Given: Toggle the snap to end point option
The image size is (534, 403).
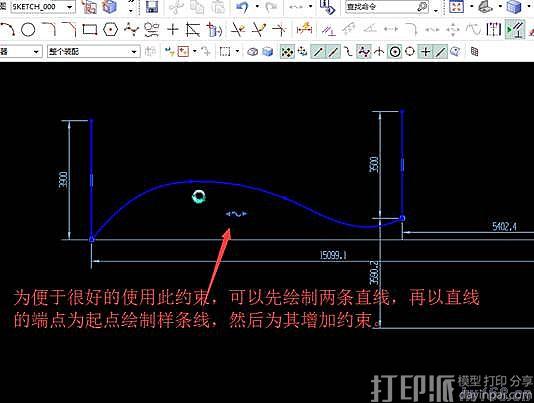Looking at the screenshot, I should (318, 52).
